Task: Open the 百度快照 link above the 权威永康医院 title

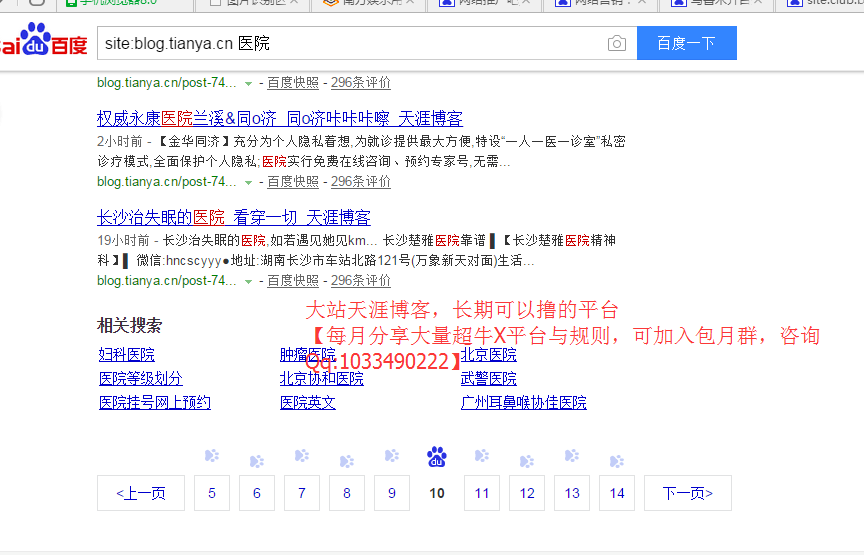Action: tap(293, 83)
